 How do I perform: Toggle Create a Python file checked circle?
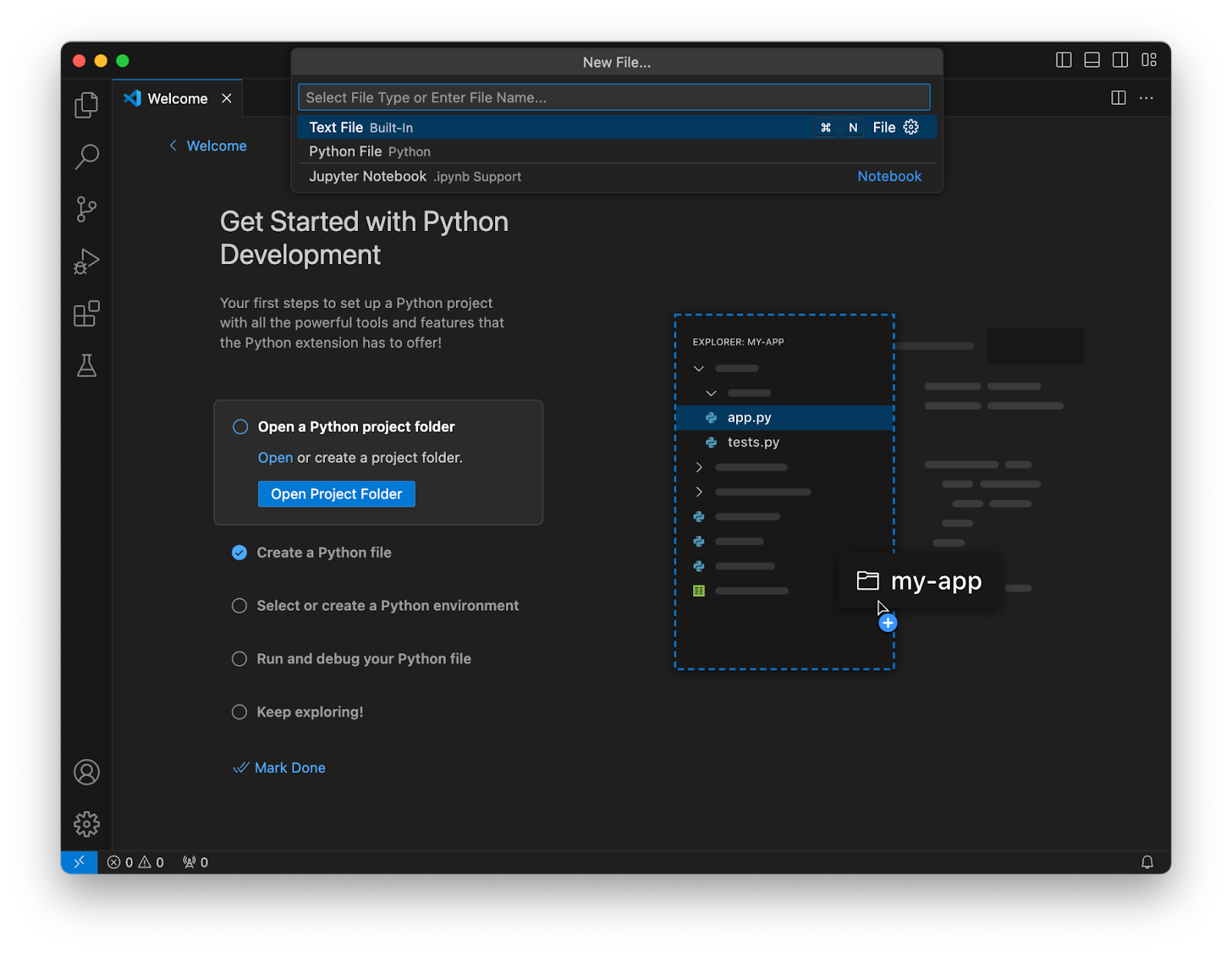pos(239,552)
